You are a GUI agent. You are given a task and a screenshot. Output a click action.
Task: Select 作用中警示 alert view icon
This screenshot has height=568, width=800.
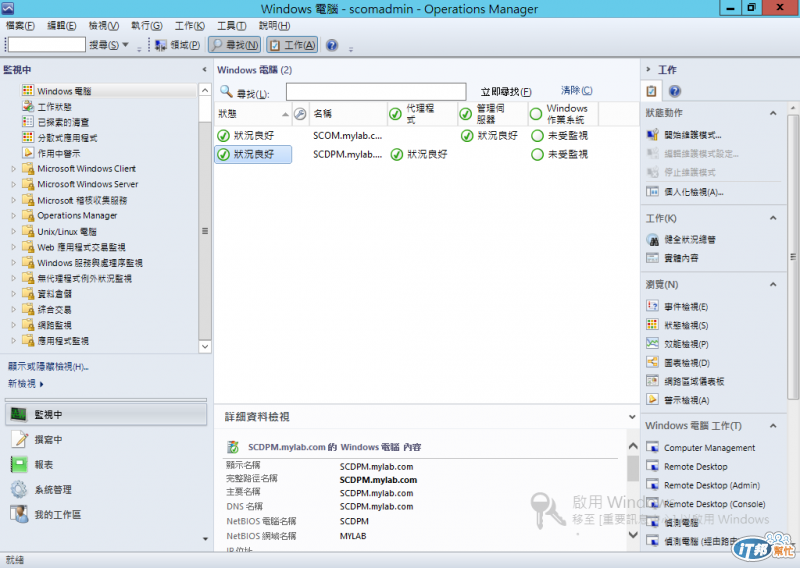pyautogui.click(x=28, y=153)
